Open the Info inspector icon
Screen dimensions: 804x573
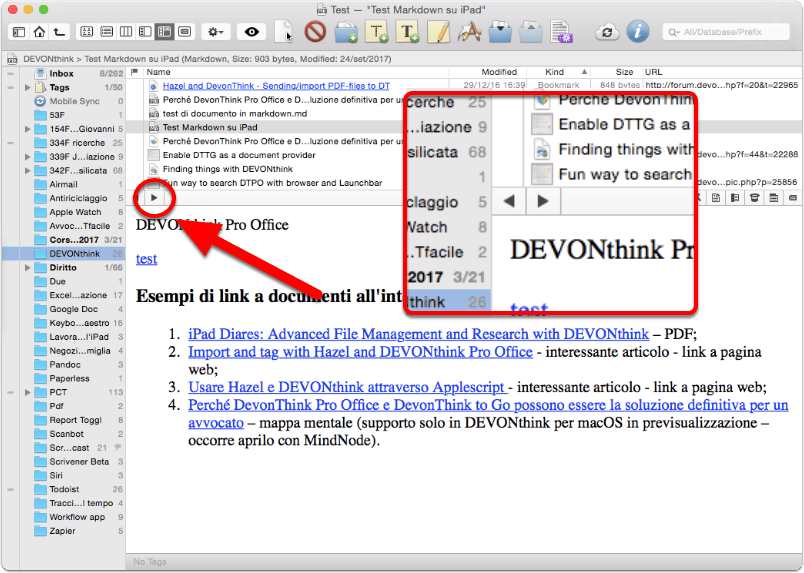637,32
